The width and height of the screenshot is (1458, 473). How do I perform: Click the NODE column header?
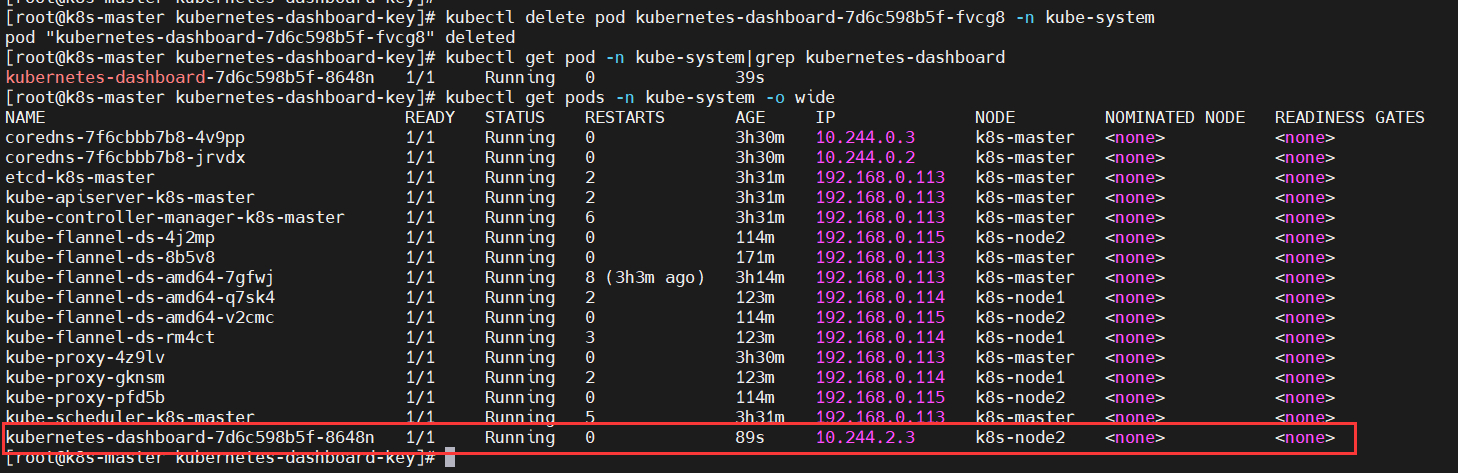(995, 117)
